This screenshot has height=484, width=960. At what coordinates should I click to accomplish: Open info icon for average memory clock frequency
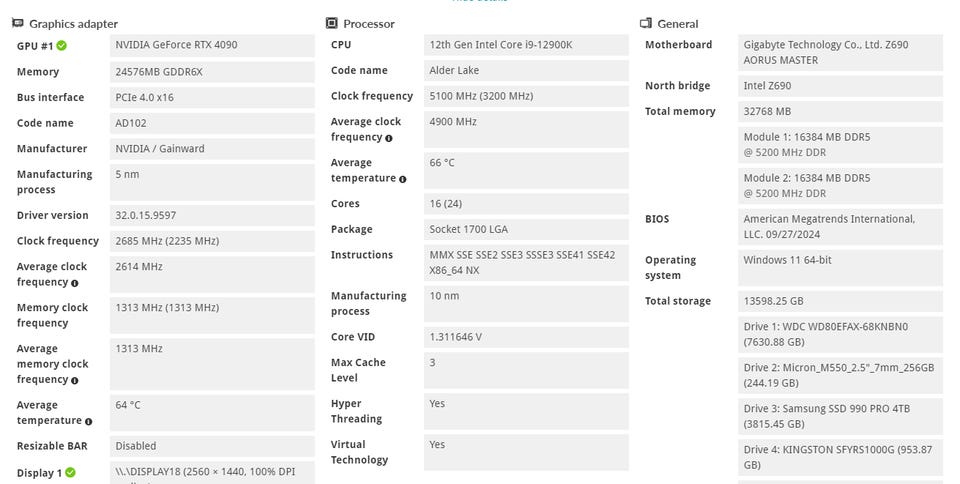click(75, 380)
